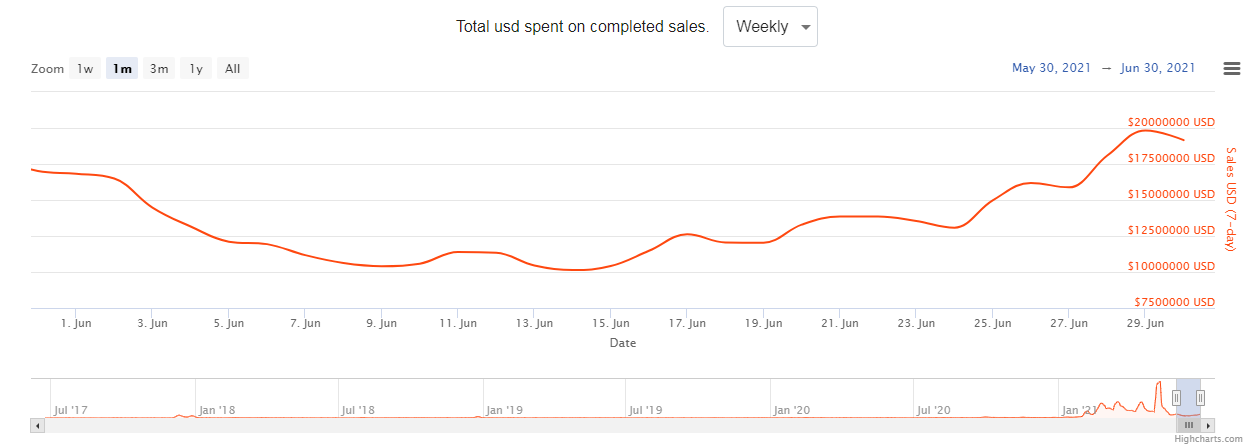Switch zoom to 3m
Image resolution: width=1254 pixels, height=446 pixels.
click(159, 69)
